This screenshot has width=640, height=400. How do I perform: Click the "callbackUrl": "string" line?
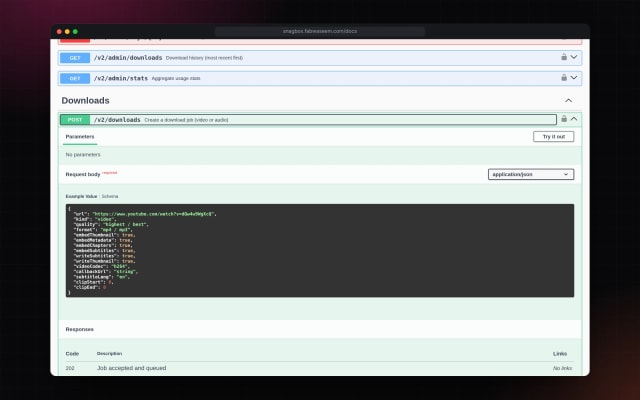click(x=106, y=272)
